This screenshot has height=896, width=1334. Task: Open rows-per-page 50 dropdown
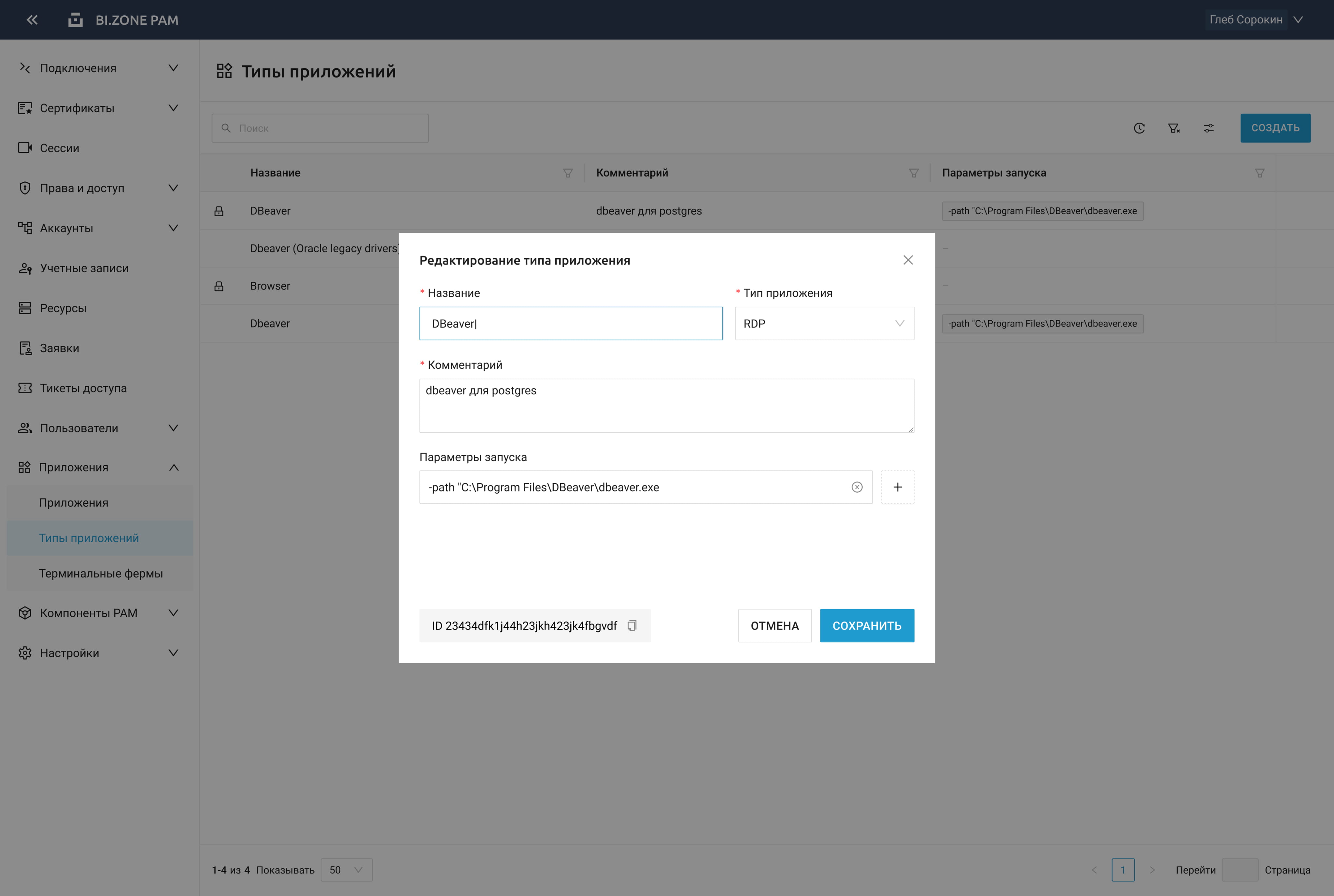pyautogui.click(x=346, y=870)
